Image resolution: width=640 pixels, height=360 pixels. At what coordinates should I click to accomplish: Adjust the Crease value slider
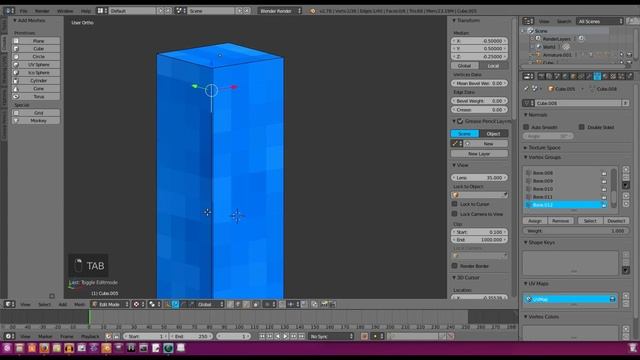[x=479, y=110]
